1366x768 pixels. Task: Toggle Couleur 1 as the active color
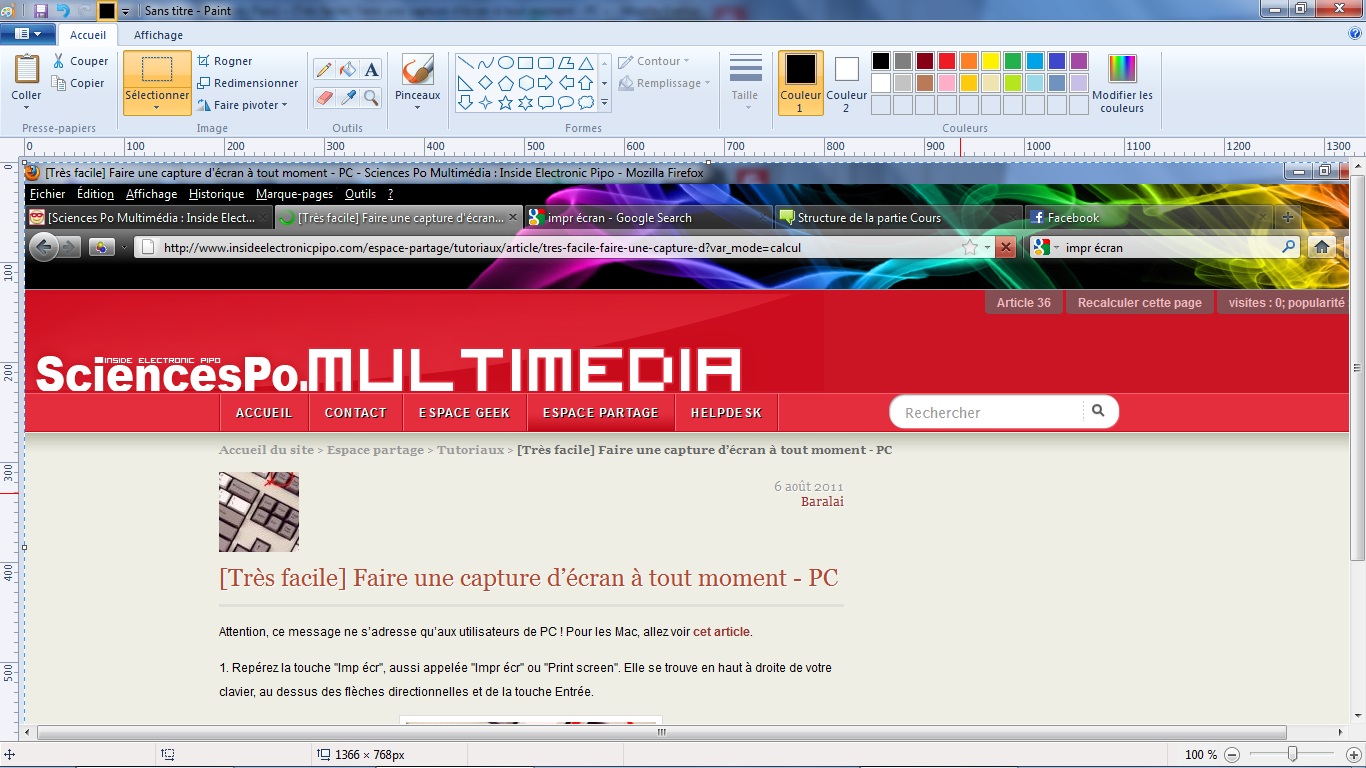click(800, 82)
